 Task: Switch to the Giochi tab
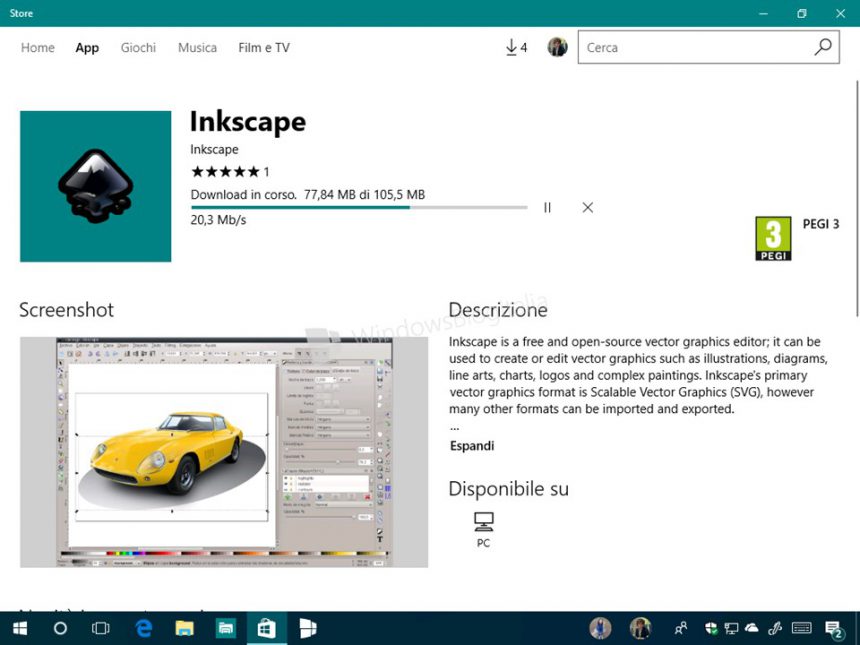[138, 48]
